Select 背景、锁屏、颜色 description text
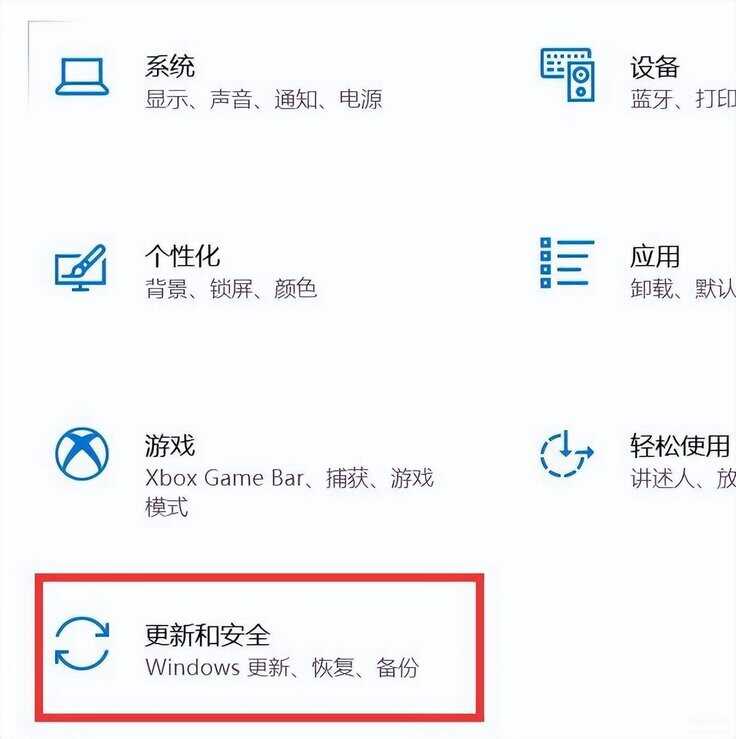This screenshot has width=736, height=739. point(231,288)
